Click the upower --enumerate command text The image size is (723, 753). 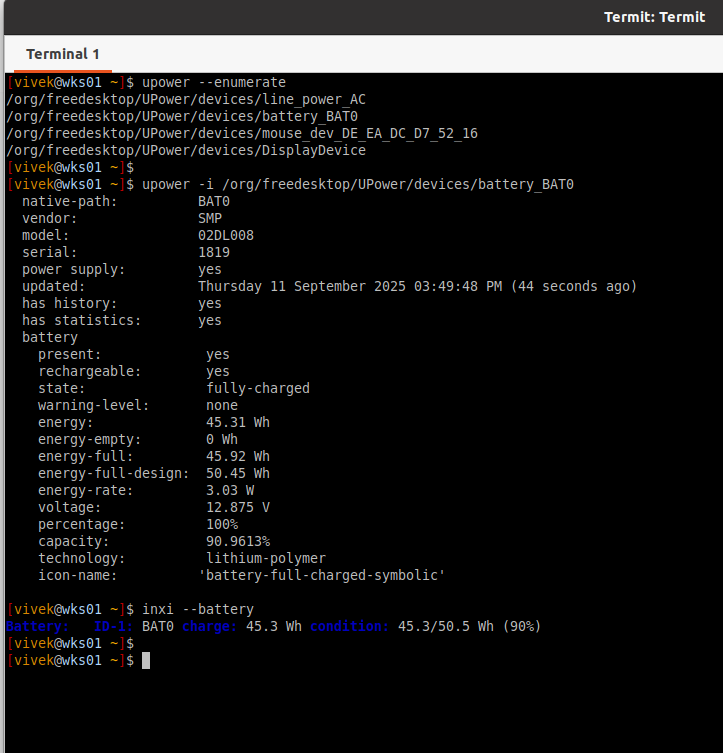tap(214, 83)
